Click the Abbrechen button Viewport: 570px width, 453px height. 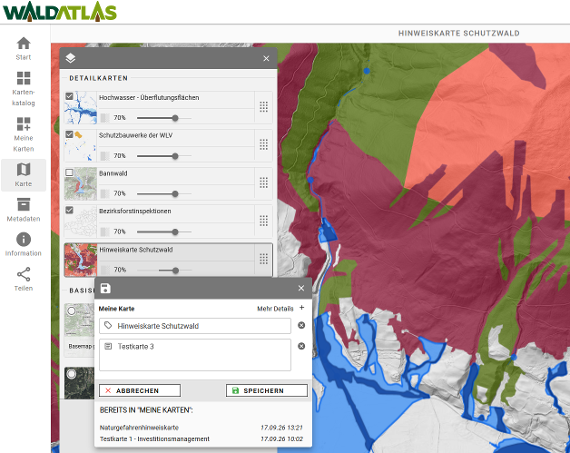(140, 390)
